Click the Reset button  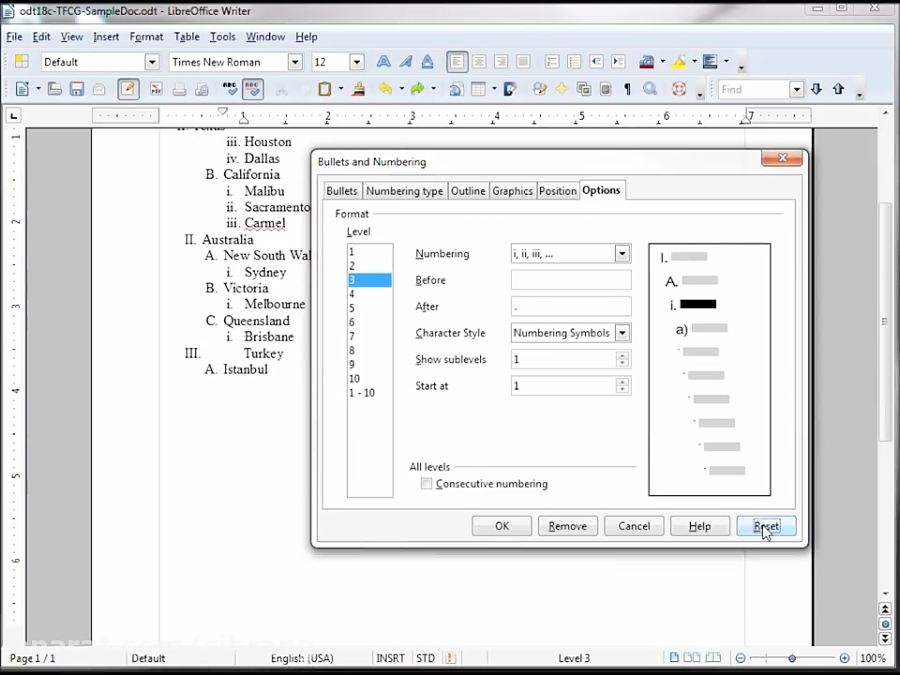click(765, 525)
